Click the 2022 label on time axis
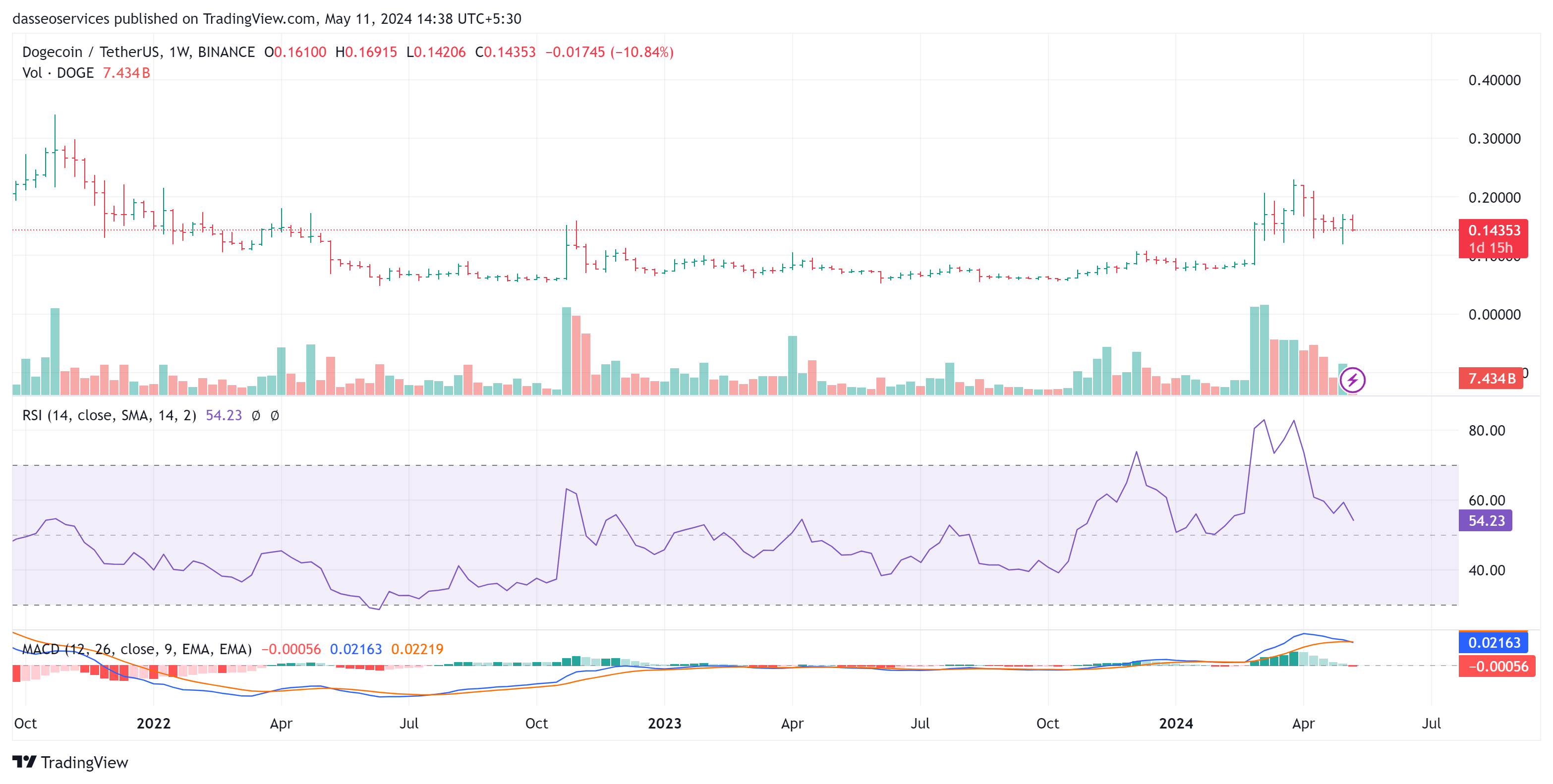Screen dimensions: 1553x784 pos(153,723)
